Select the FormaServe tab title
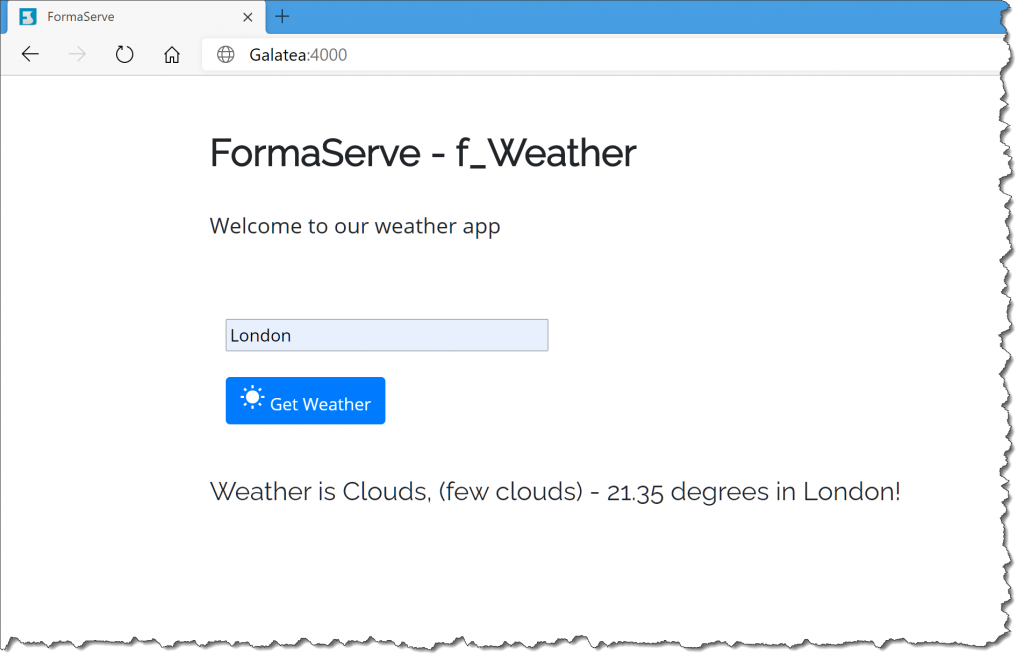This screenshot has height=661, width=1024. tap(80, 17)
